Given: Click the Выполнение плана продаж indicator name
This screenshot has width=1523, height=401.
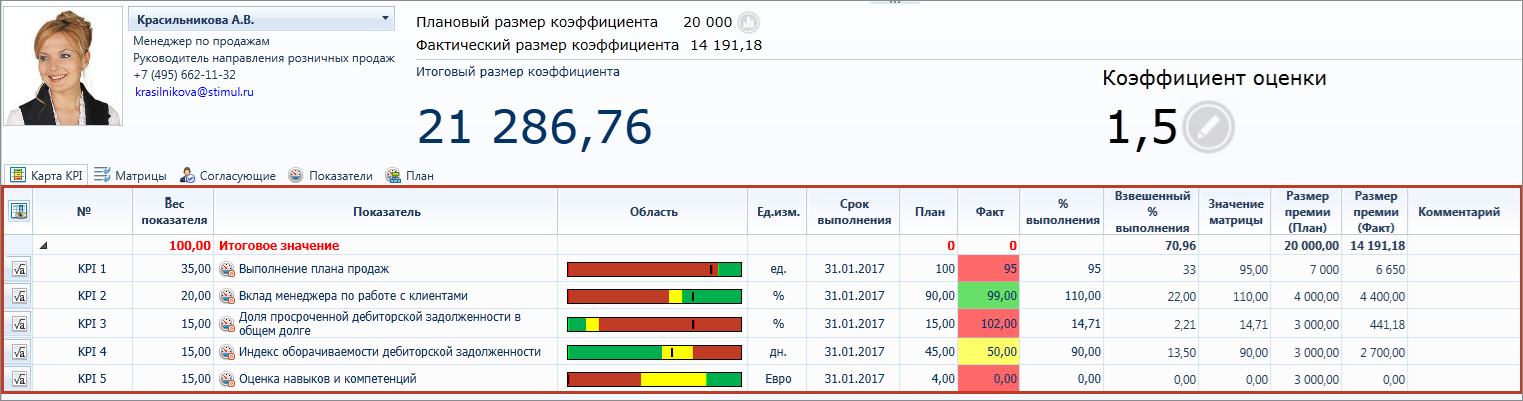Looking at the screenshot, I should point(313,269).
